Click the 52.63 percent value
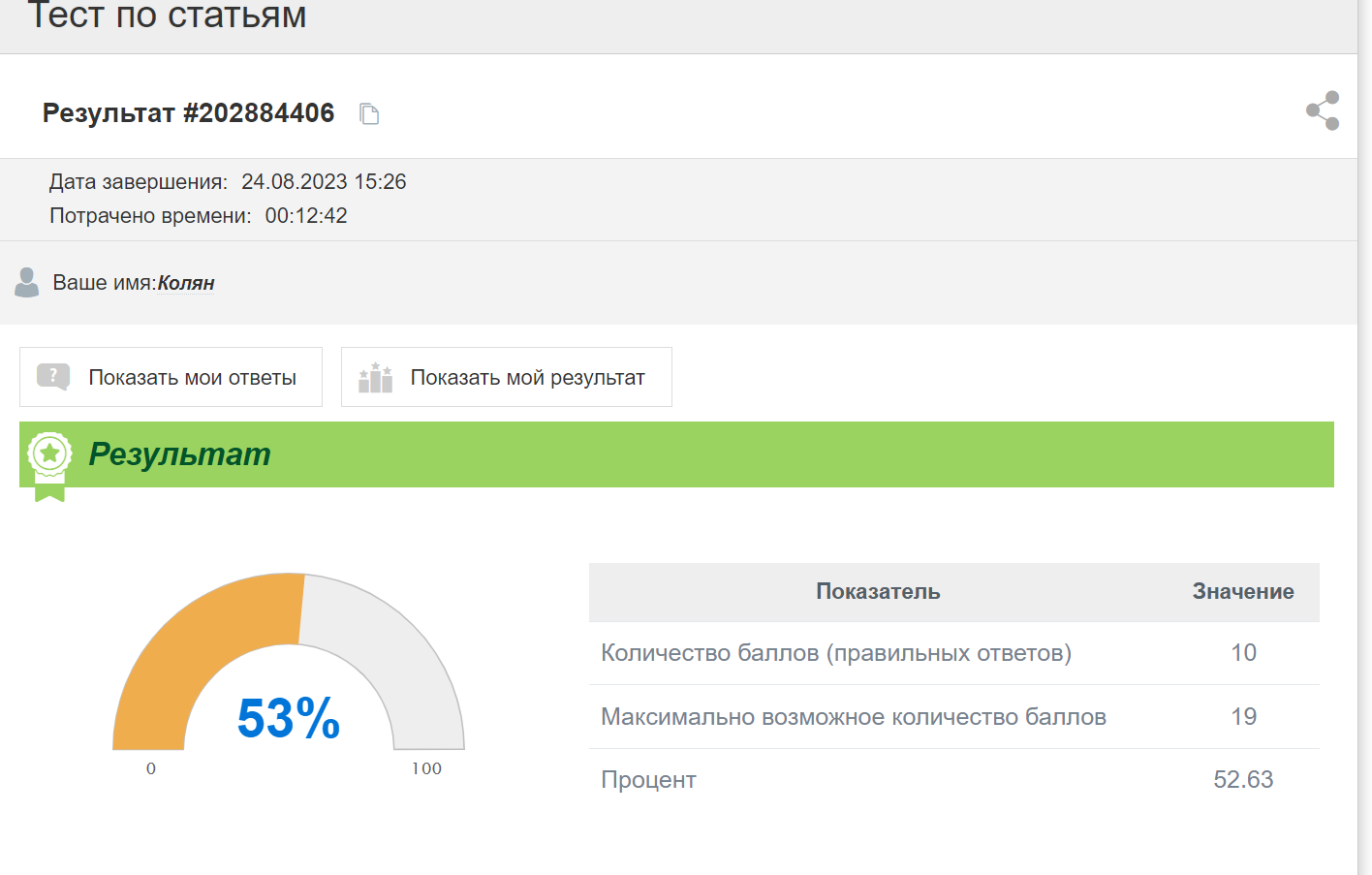This screenshot has height=875, width=1372. [x=1242, y=780]
